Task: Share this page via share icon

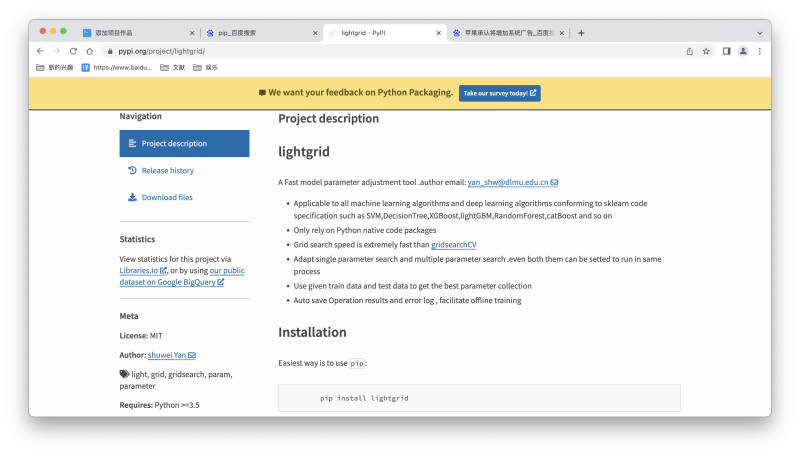Action: [689, 51]
